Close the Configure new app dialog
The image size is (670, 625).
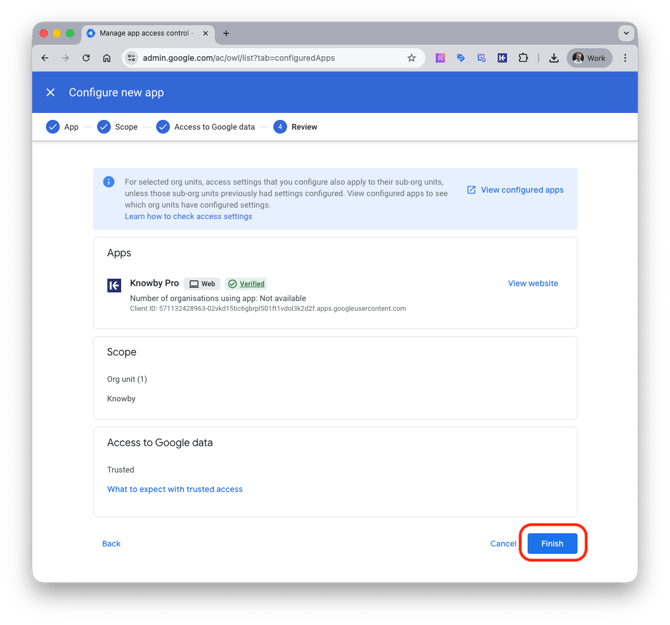pyautogui.click(x=51, y=93)
